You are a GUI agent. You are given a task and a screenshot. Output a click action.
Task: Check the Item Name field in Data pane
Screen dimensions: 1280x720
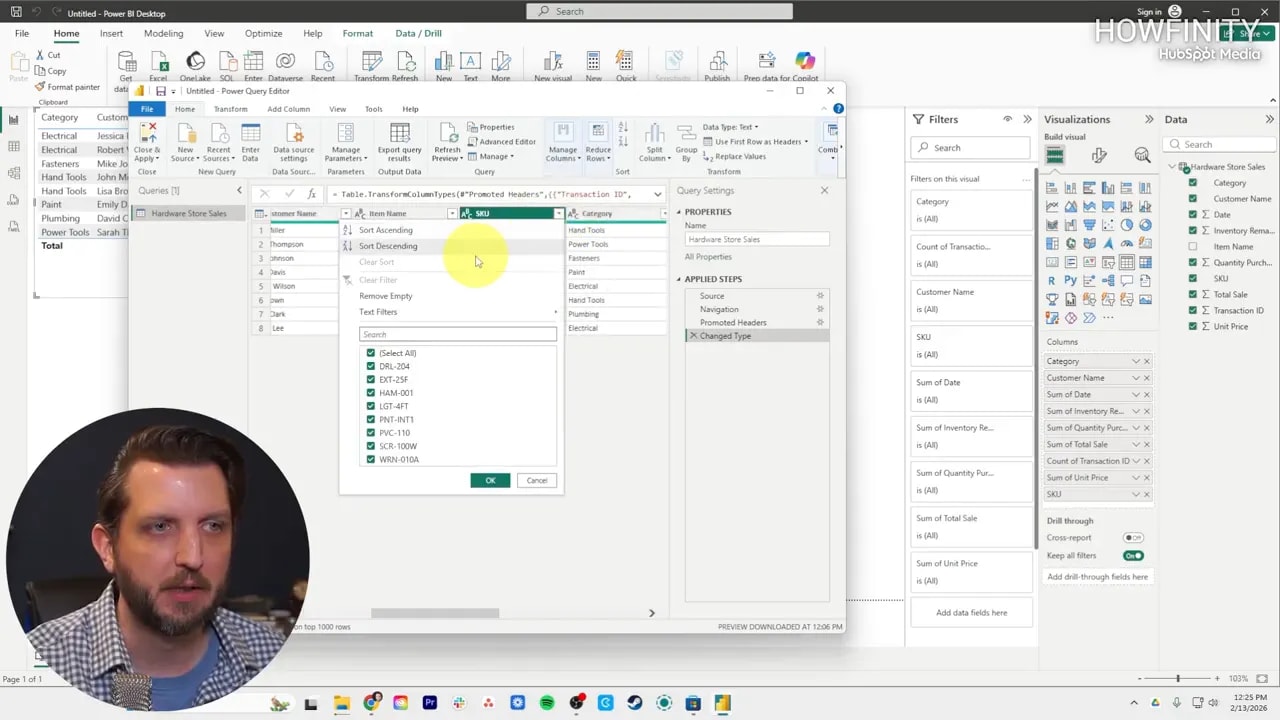[1193, 247]
